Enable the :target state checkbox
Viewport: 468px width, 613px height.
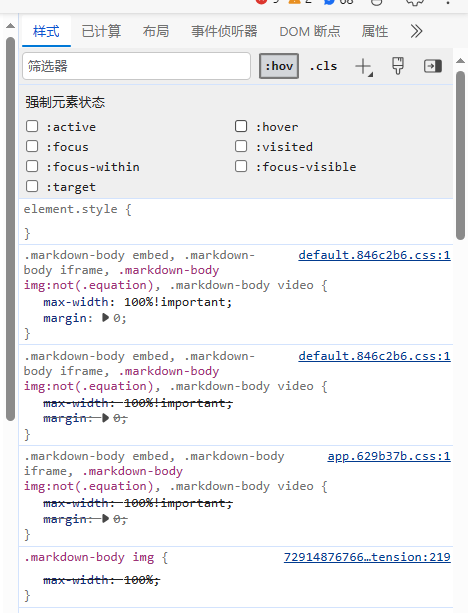32,186
